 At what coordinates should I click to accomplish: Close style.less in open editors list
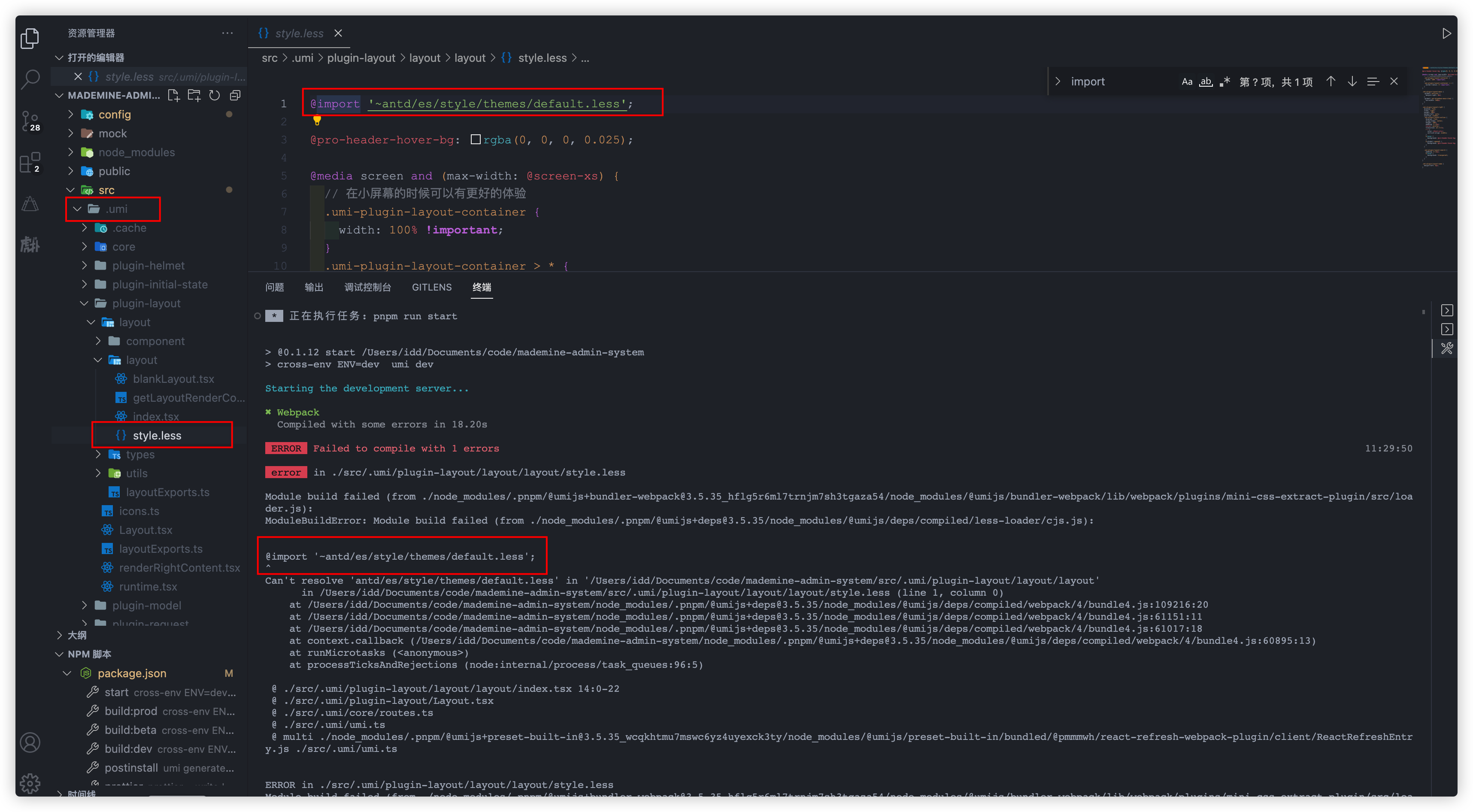pyautogui.click(x=78, y=77)
